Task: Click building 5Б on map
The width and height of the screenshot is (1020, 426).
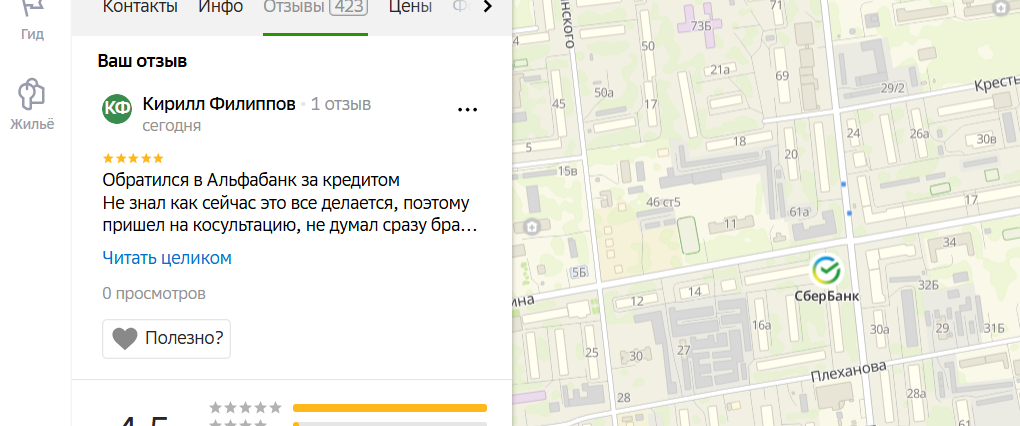Action: click(579, 273)
